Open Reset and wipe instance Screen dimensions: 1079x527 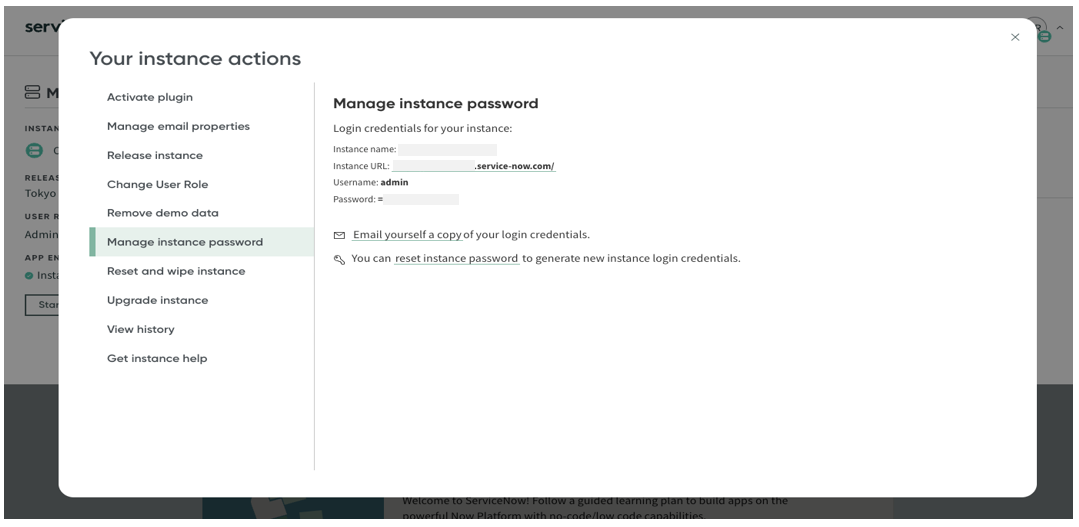pyautogui.click(x=176, y=271)
